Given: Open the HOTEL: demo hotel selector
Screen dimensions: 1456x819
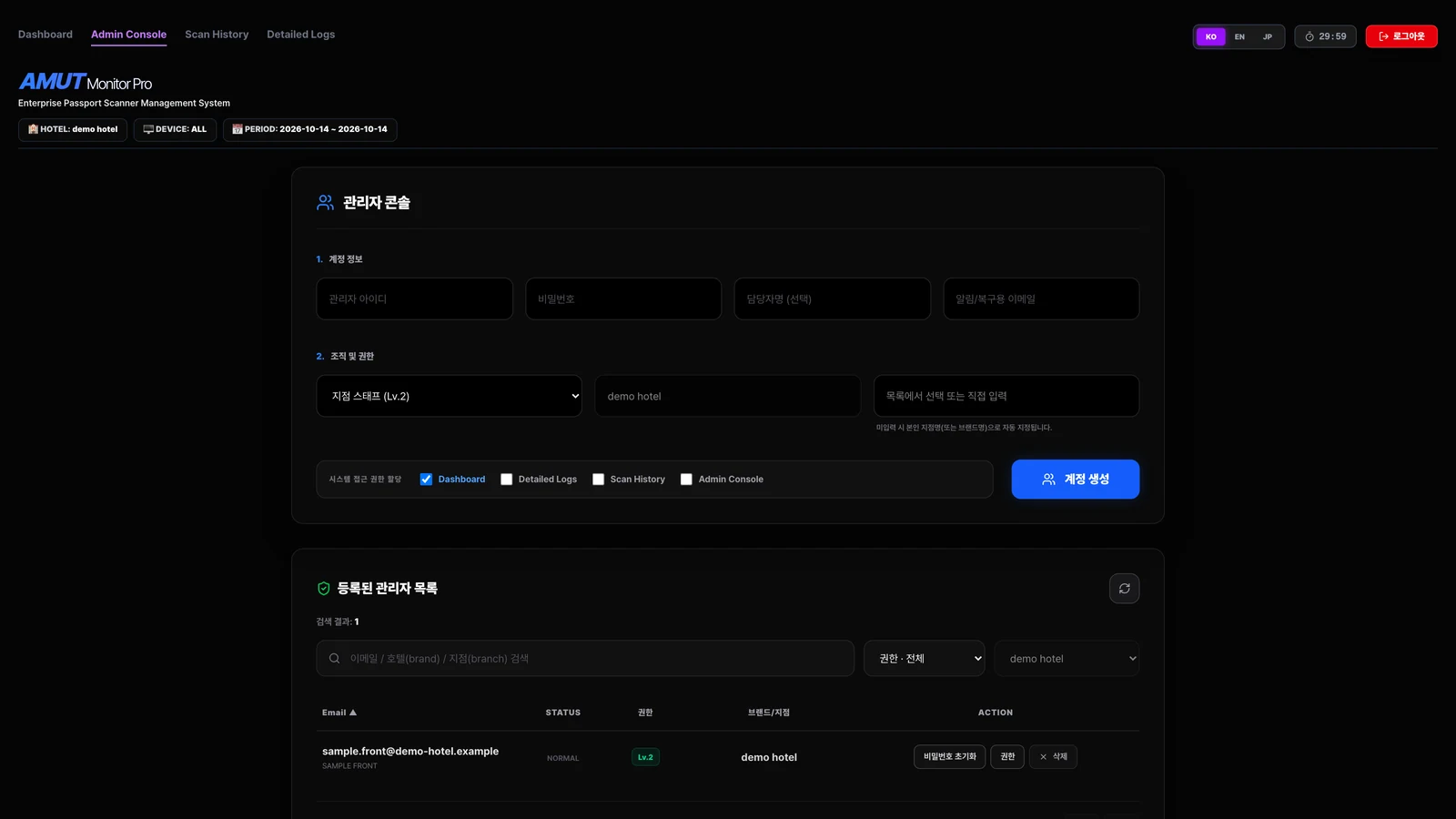Looking at the screenshot, I should [73, 129].
